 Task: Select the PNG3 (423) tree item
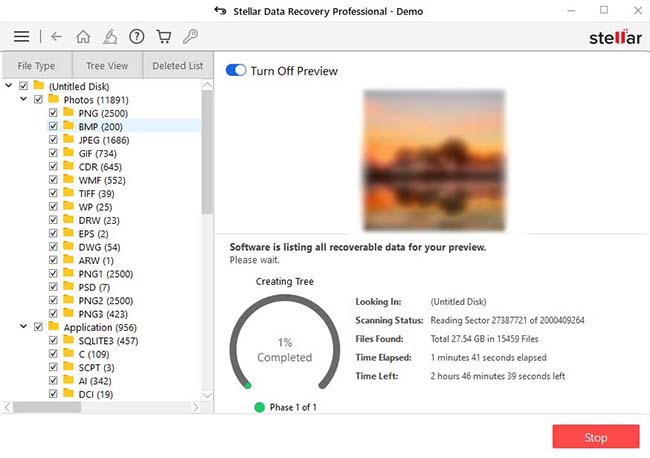tap(103, 314)
